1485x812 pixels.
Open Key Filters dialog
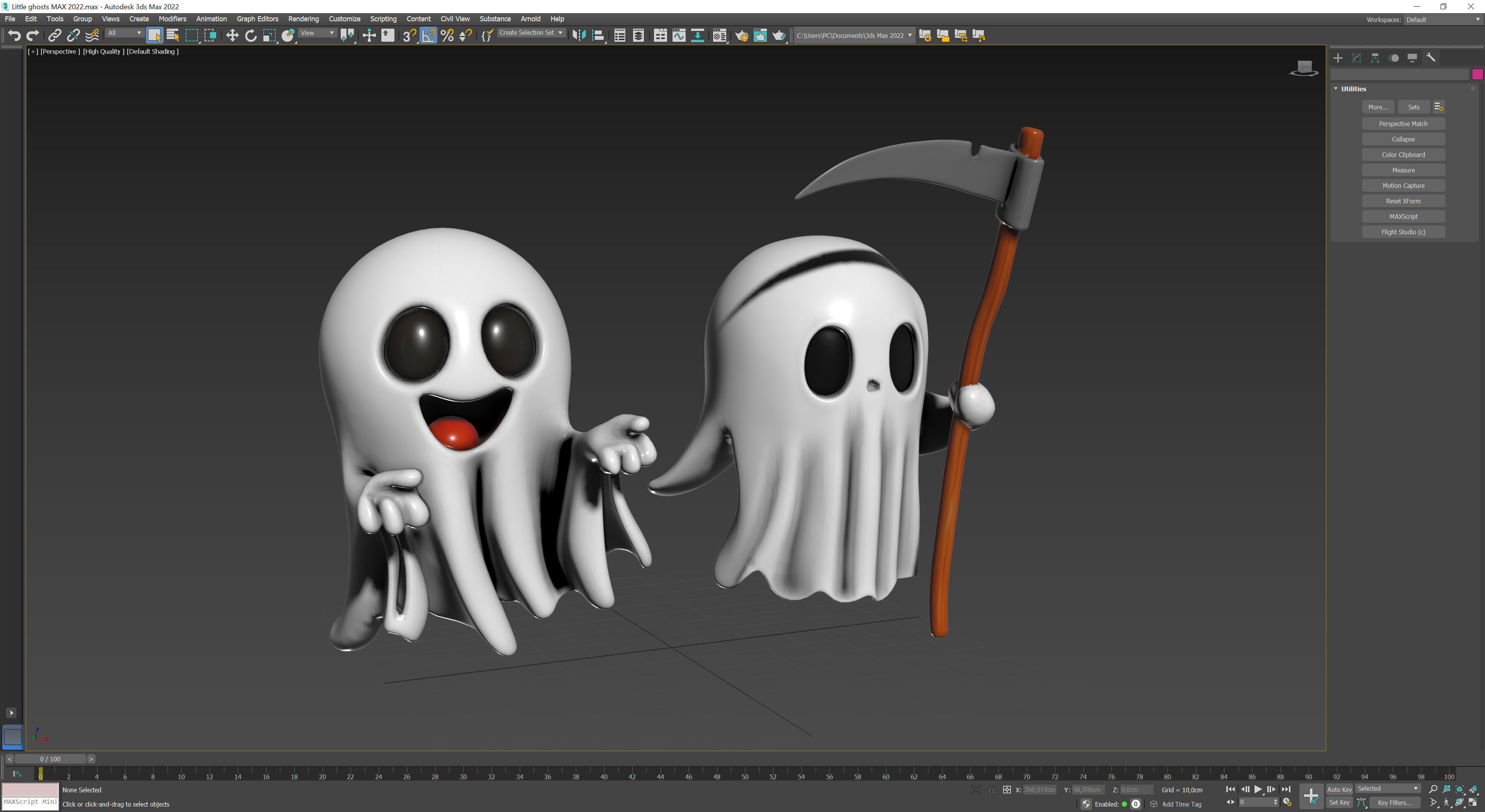tap(1395, 803)
